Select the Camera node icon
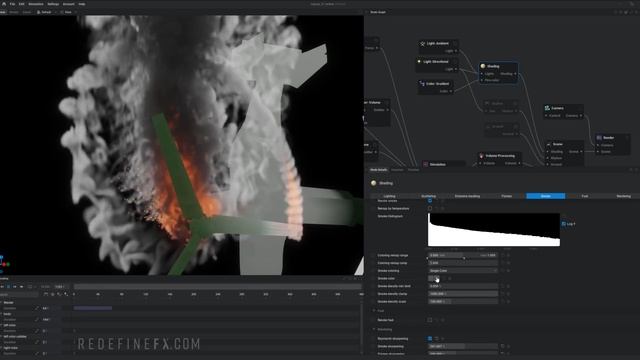Image resolution: width=640 pixels, height=360 pixels. (547, 108)
